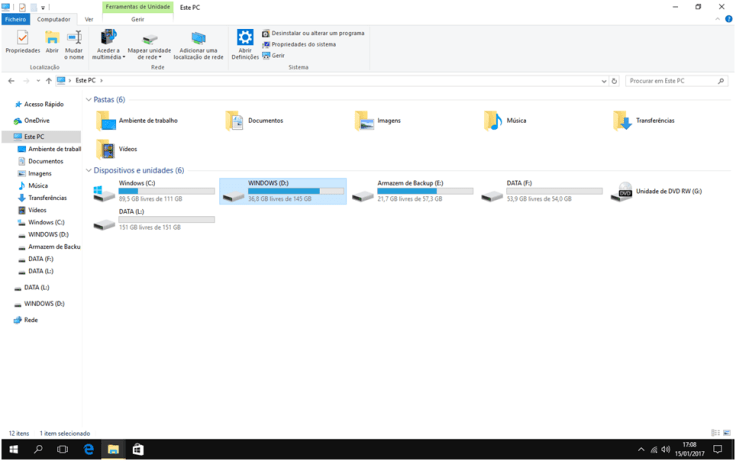Select Unidade de DVD RW (G:)
The width and height of the screenshot is (736, 461).
[x=624, y=192]
